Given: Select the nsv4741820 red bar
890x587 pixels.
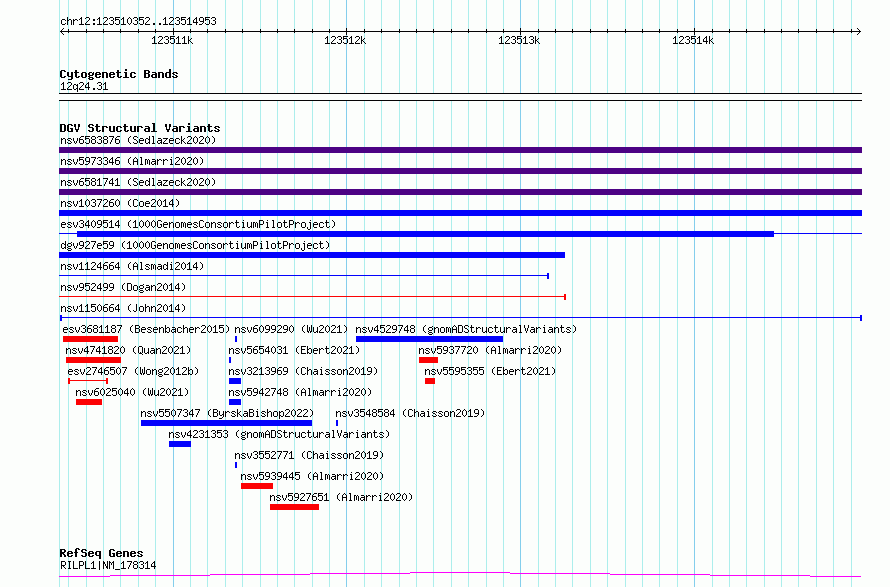Looking at the screenshot, I should pyautogui.click(x=93, y=360).
